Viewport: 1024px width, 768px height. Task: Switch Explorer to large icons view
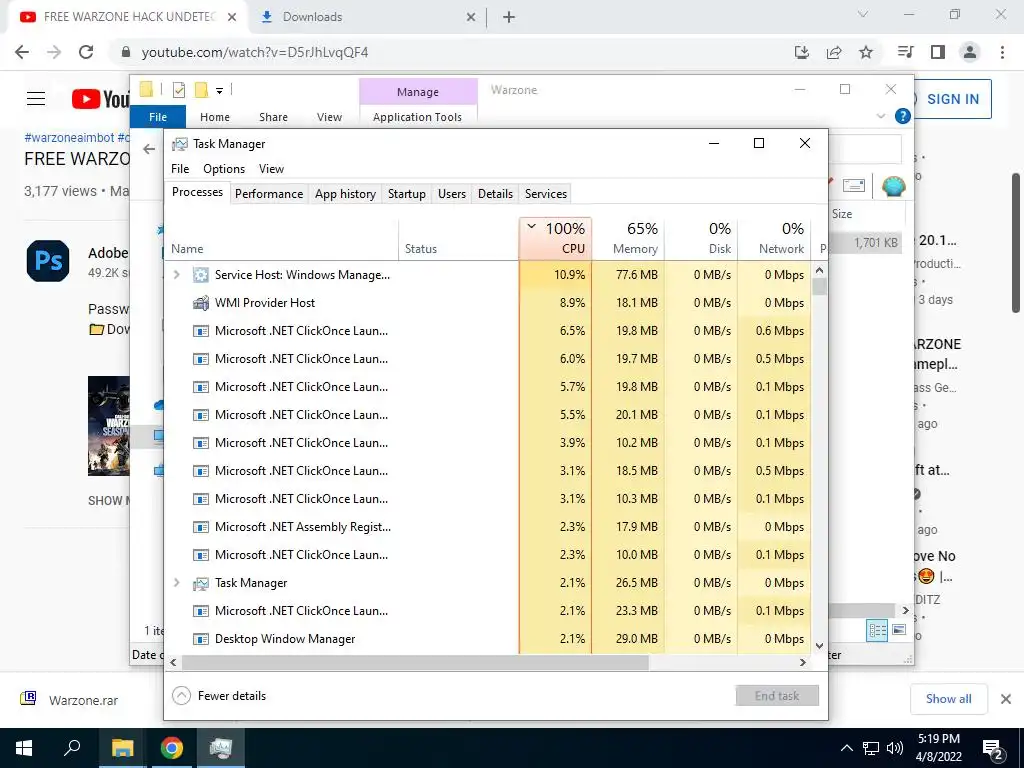pyautogui.click(x=899, y=630)
